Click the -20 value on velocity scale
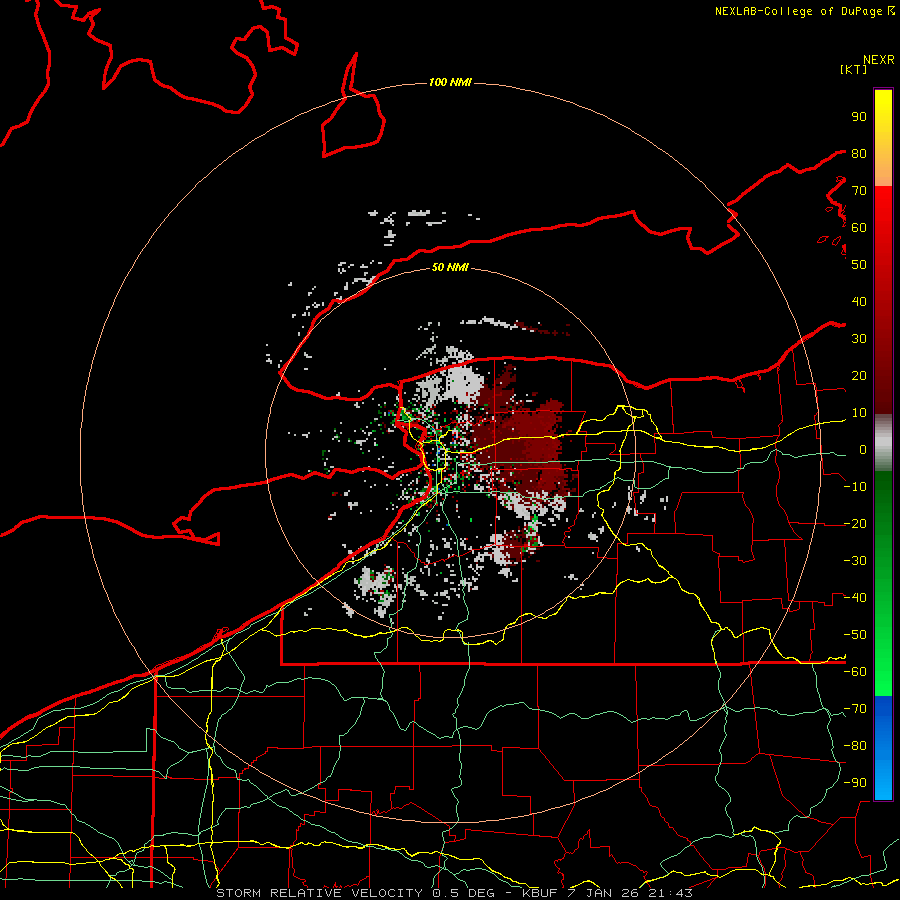This screenshot has width=900, height=900. tap(855, 524)
